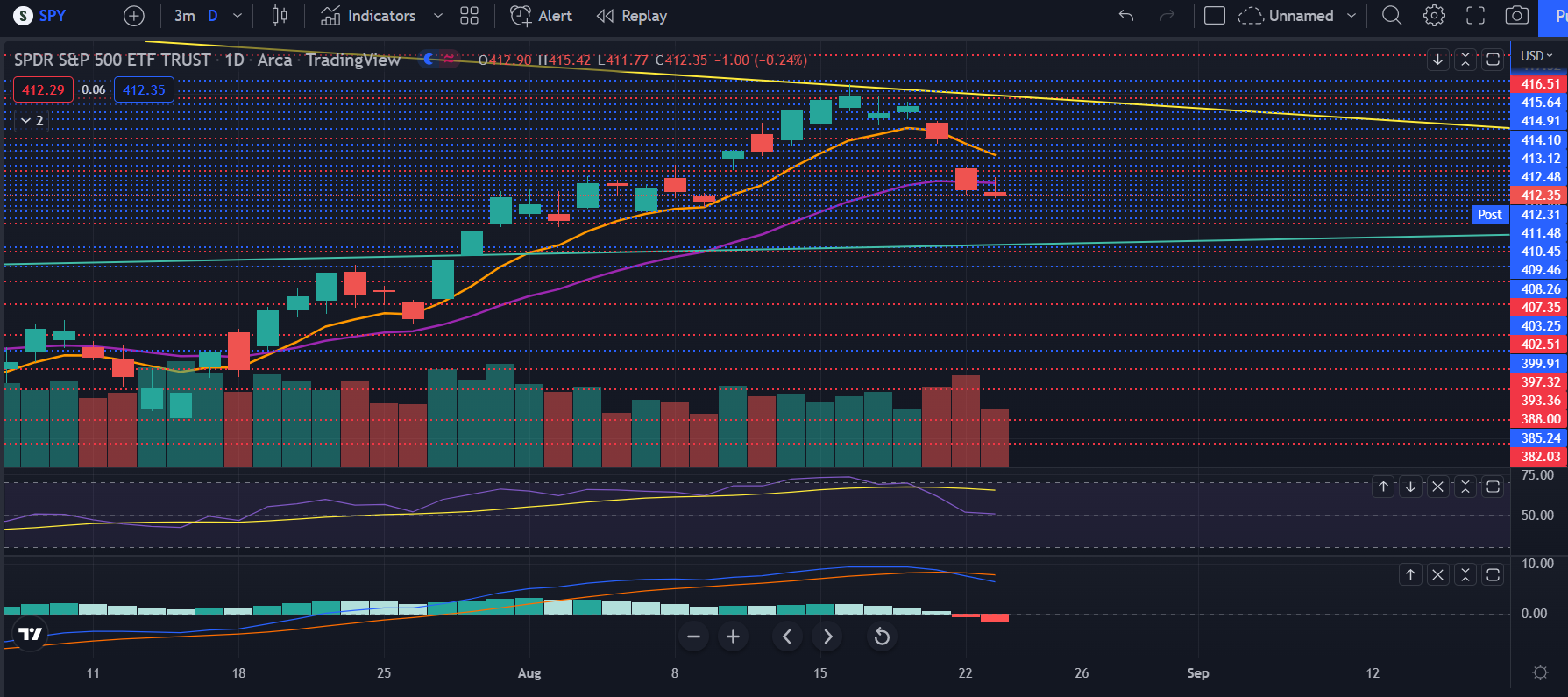Viewport: 1568px width, 697px height.
Task: Undo the last chart action
Action: coord(1126,16)
